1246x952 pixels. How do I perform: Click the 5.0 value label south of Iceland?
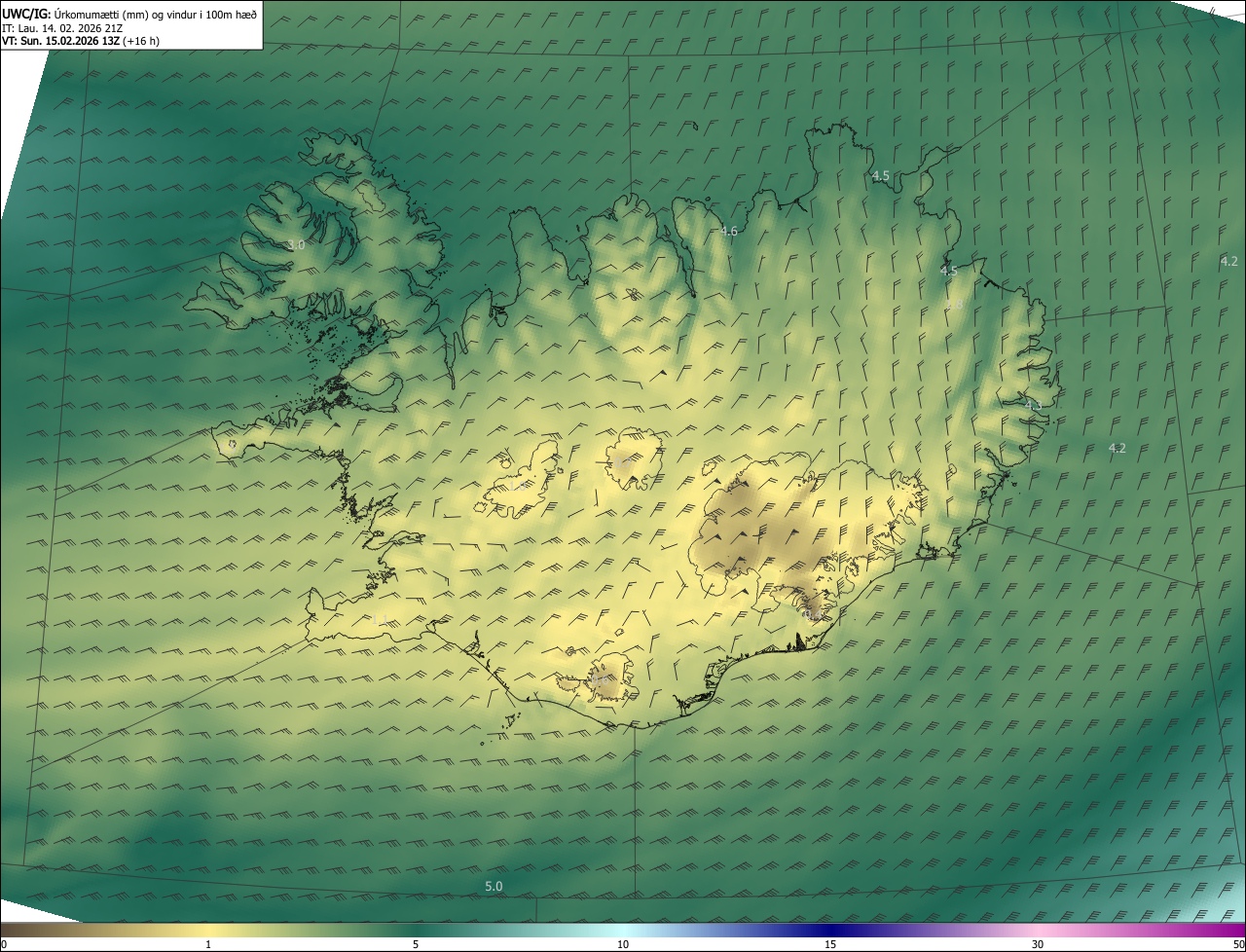tap(494, 886)
